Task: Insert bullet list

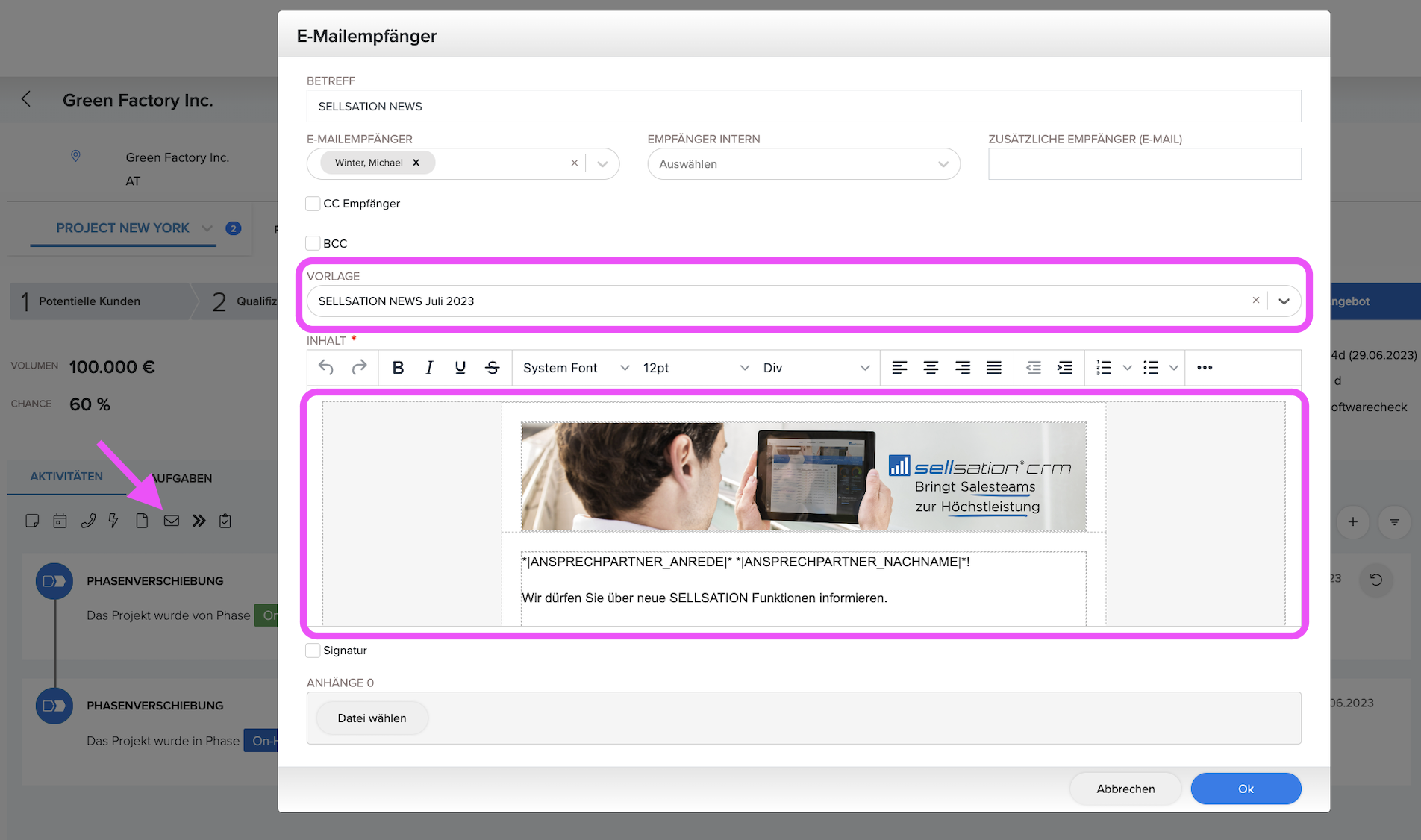Action: 1151,367
